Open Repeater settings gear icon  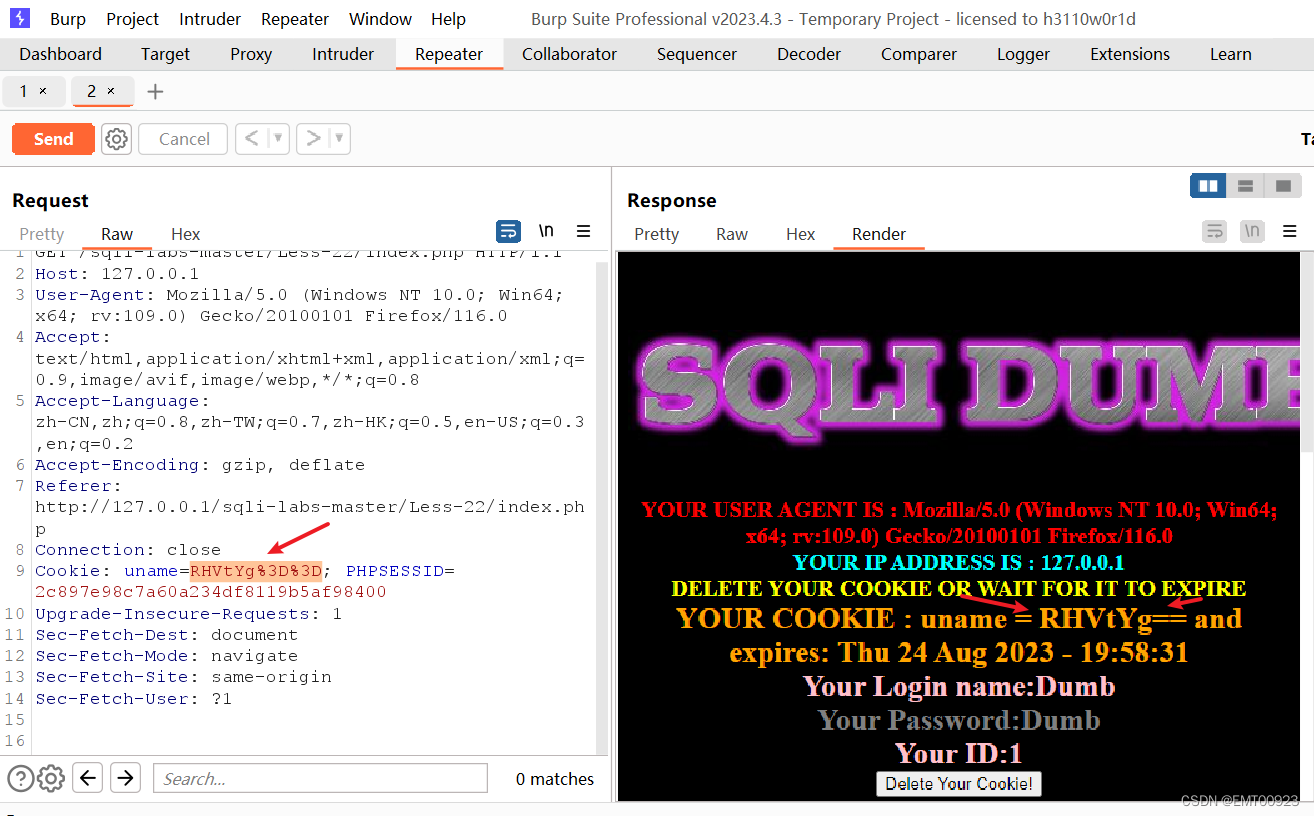pyautogui.click(x=117, y=139)
